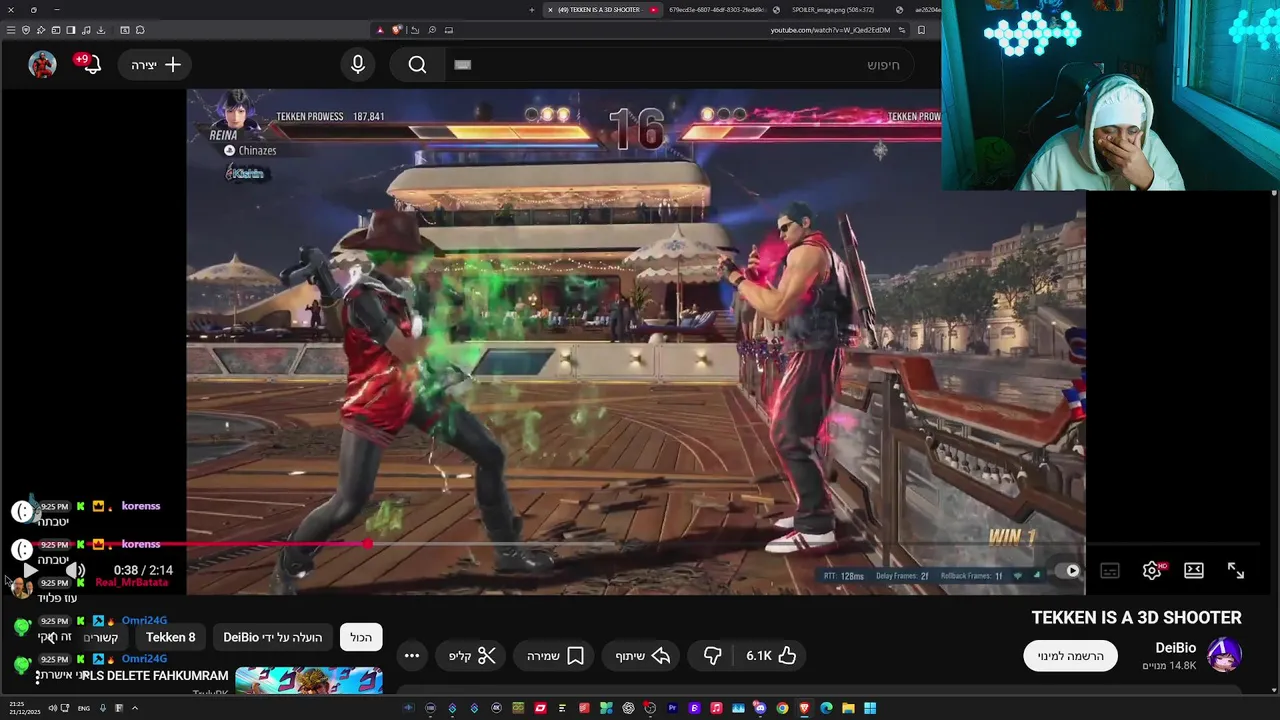Subscribe via הרשמה למינוי button
Viewport: 1280px width, 720px height.
tap(1070, 656)
